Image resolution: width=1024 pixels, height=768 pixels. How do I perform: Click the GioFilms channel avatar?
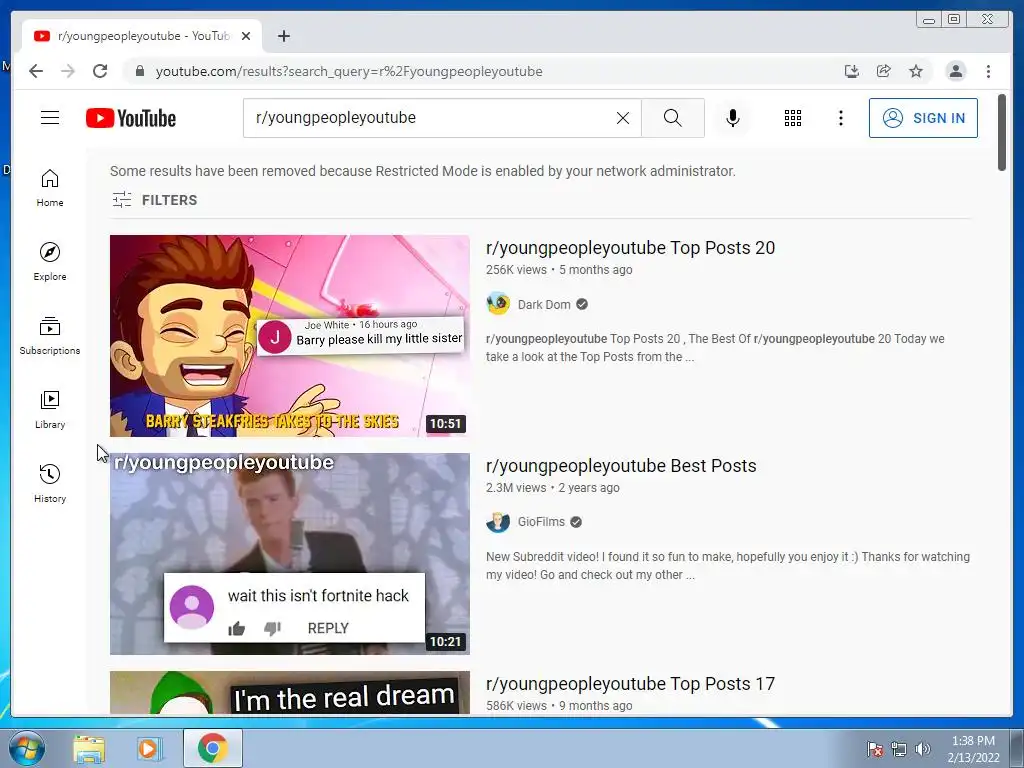click(498, 522)
